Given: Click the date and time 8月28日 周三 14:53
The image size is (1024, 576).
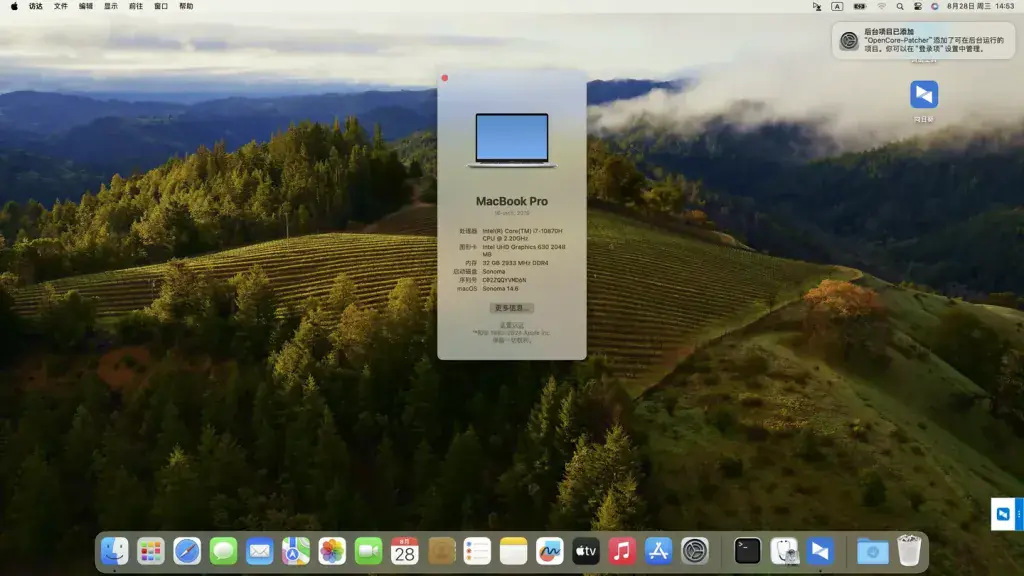Looking at the screenshot, I should click(980, 7).
